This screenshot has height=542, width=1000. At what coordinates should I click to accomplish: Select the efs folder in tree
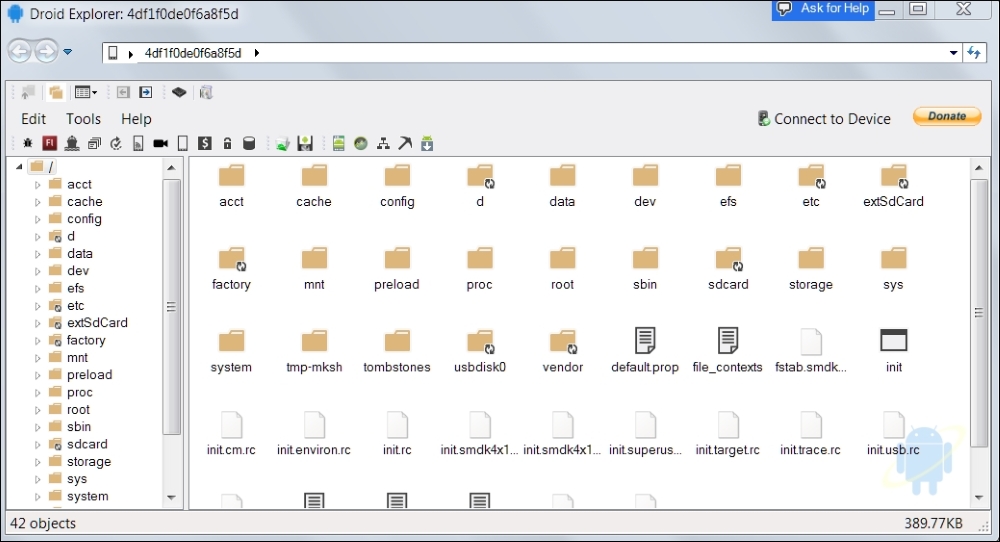(75, 288)
